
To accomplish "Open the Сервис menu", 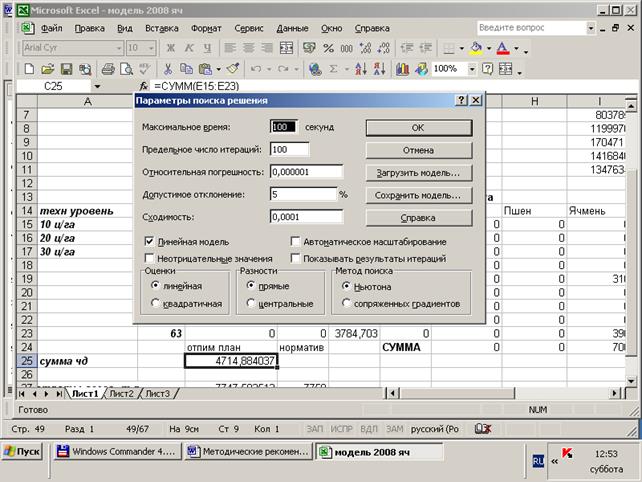I will pos(249,28).
